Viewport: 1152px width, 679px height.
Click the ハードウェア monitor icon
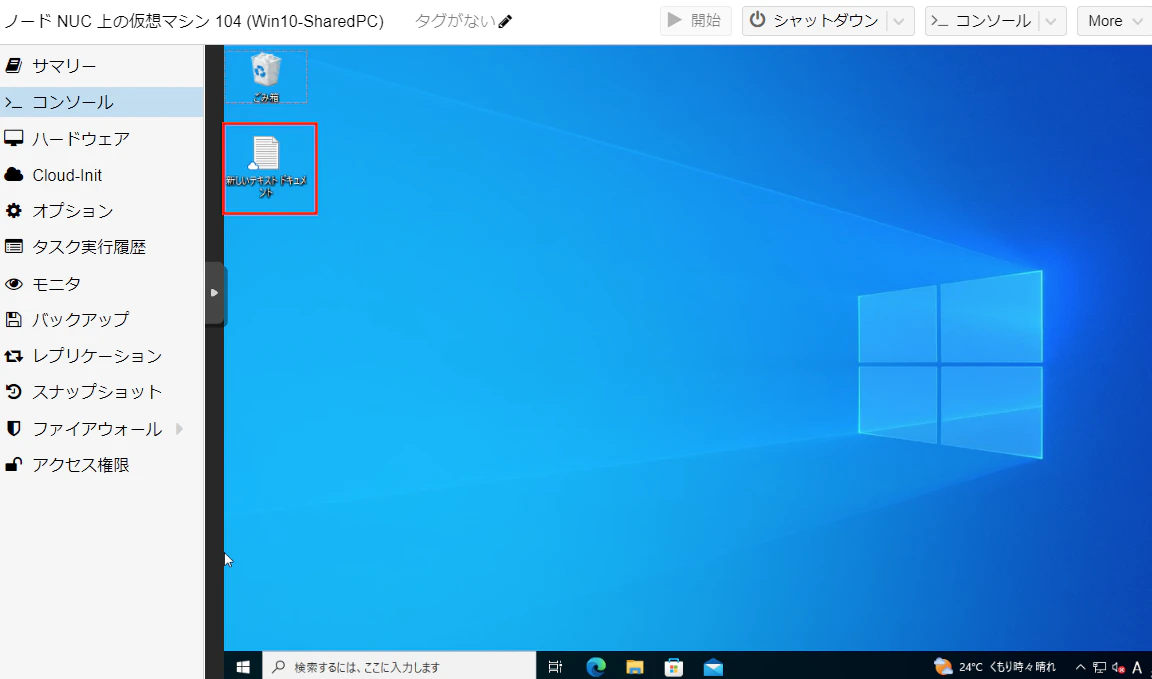tap(13, 138)
